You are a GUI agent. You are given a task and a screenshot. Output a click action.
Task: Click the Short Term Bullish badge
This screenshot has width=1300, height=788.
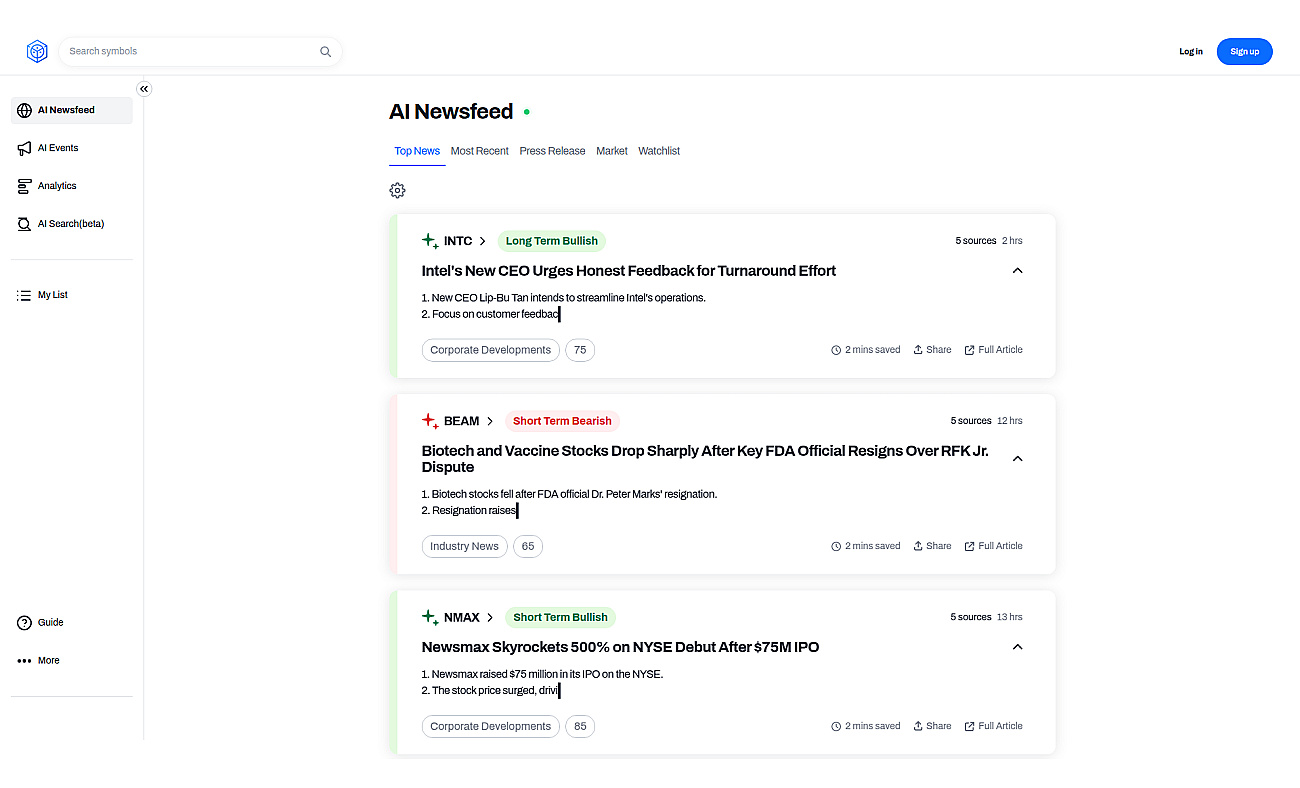[x=560, y=617]
